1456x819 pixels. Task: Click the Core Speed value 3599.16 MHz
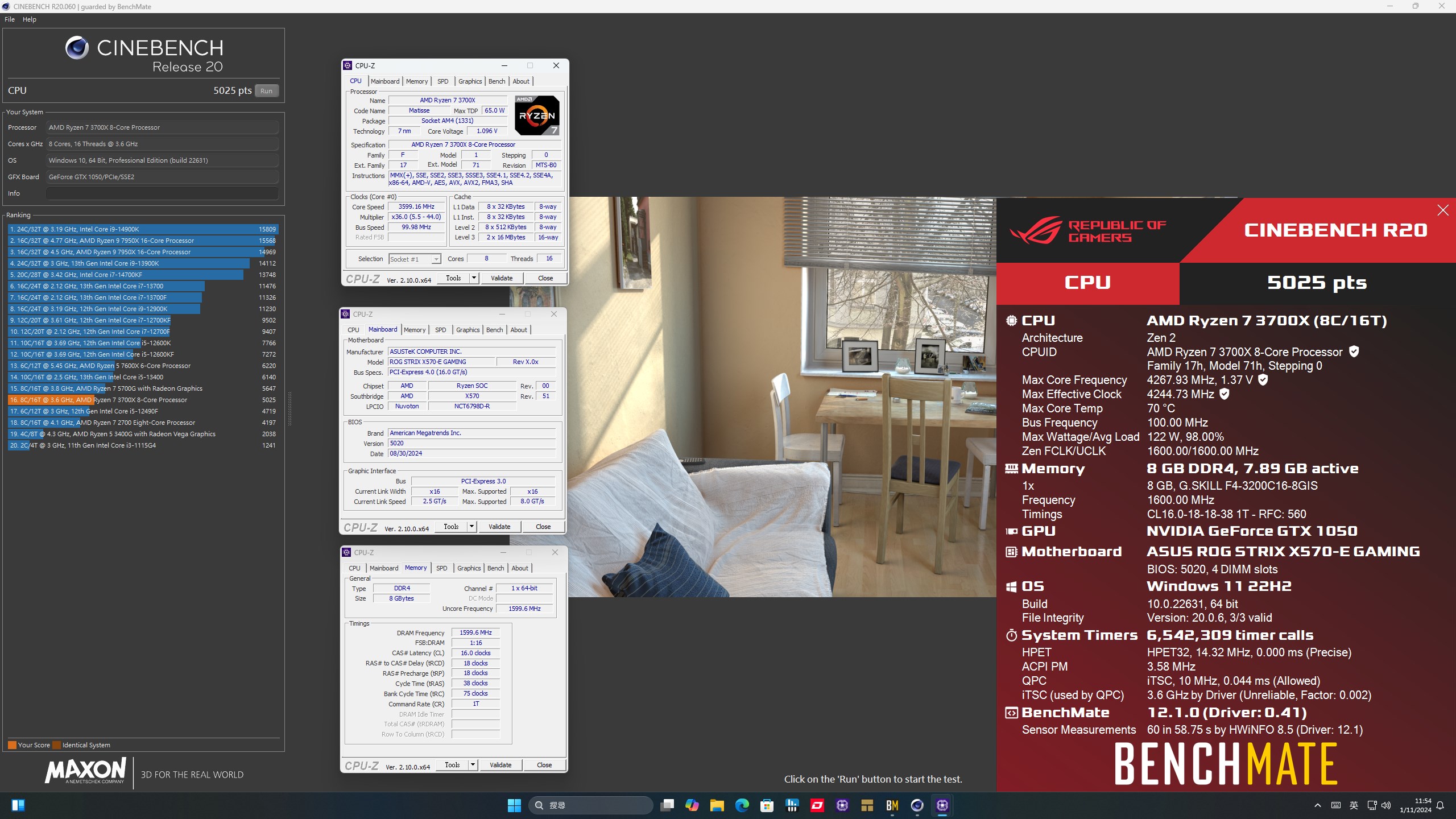click(416, 207)
